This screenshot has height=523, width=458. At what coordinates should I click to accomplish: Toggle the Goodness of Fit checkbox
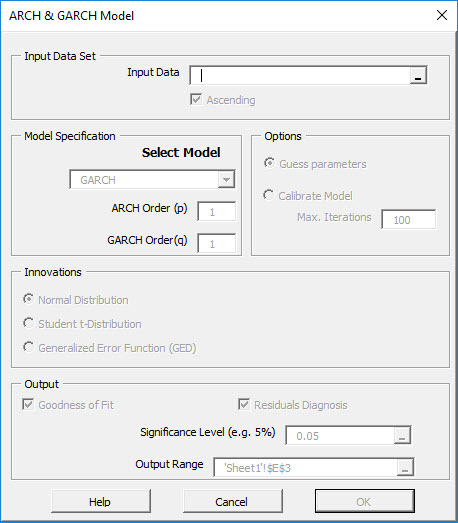pyautogui.click(x=28, y=404)
